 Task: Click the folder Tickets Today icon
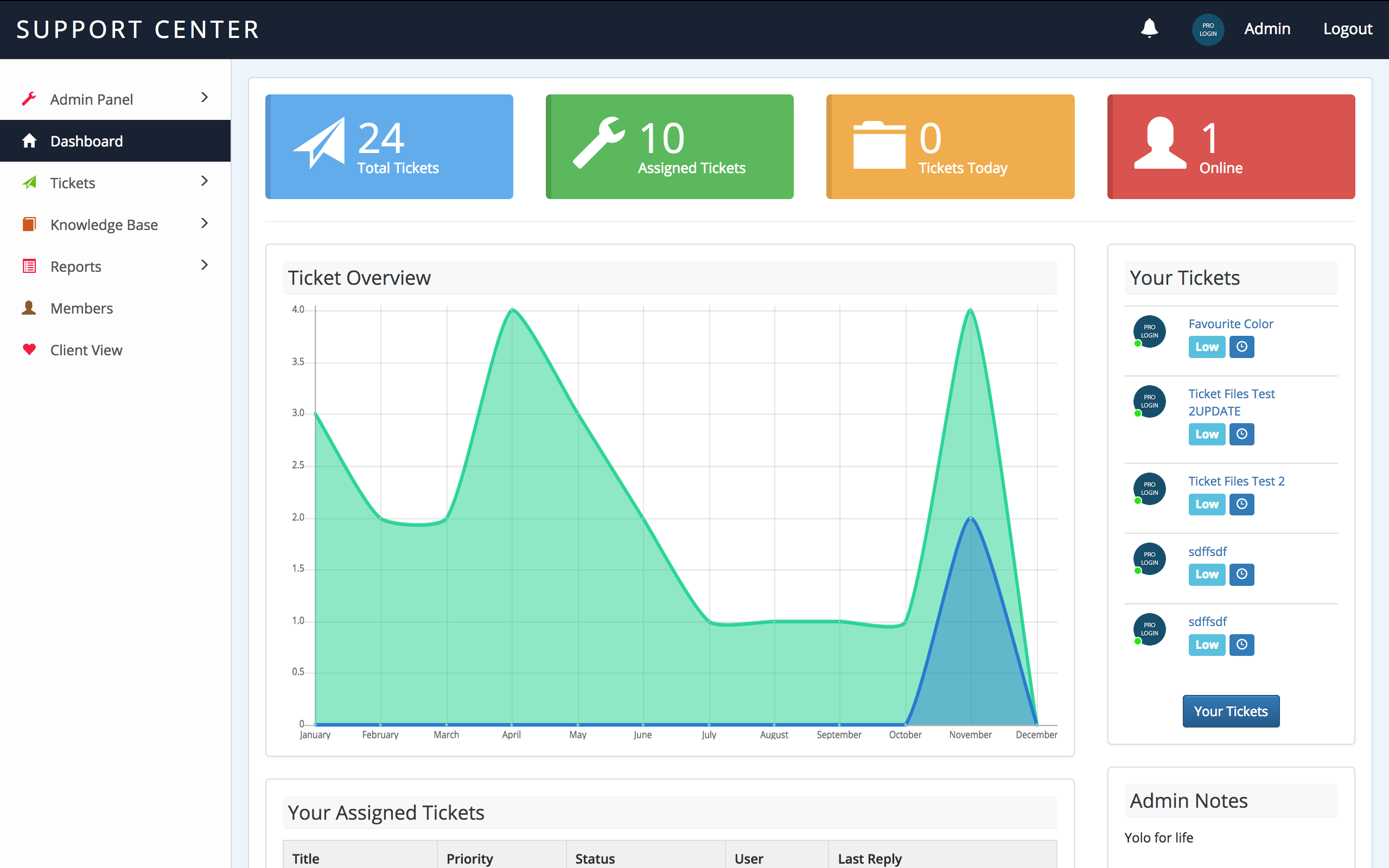879,146
